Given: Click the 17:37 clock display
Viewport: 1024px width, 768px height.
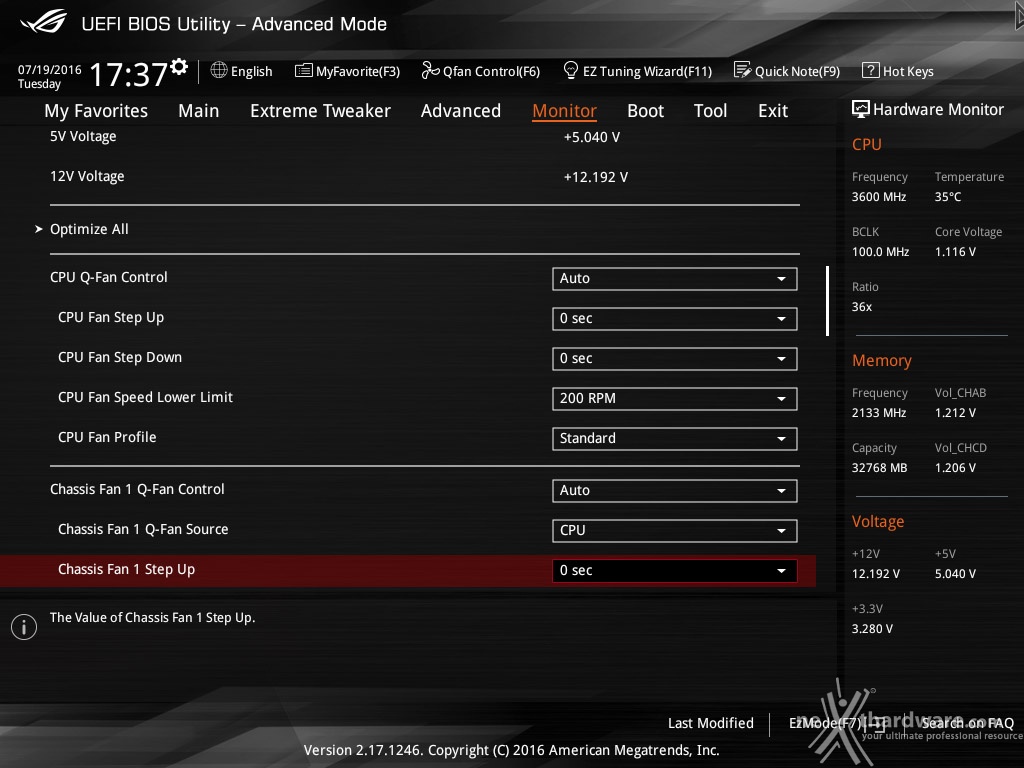Looking at the screenshot, I should tap(128, 74).
